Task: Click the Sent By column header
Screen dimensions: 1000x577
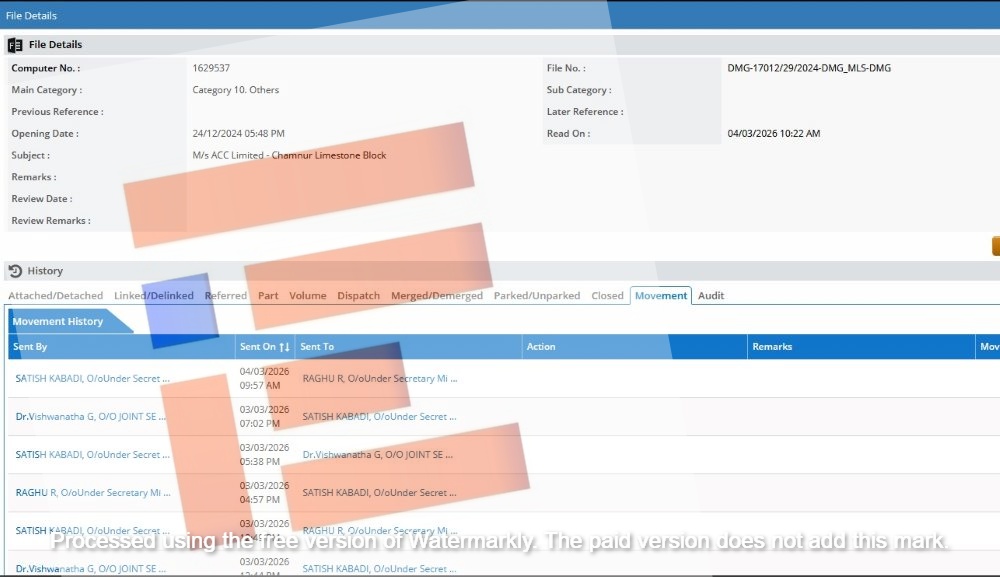Action: [x=30, y=347]
